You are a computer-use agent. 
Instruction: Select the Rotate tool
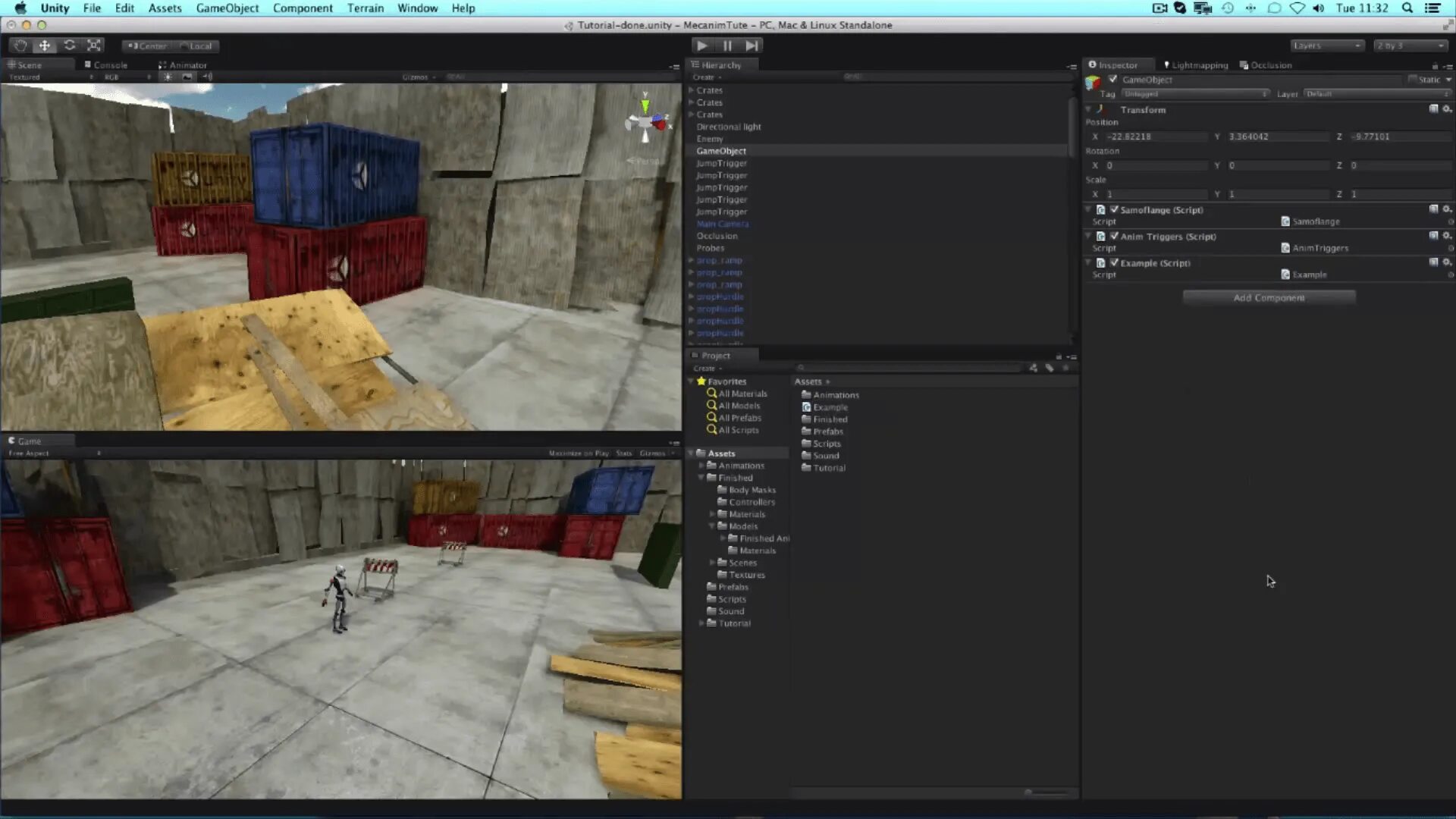tap(69, 45)
